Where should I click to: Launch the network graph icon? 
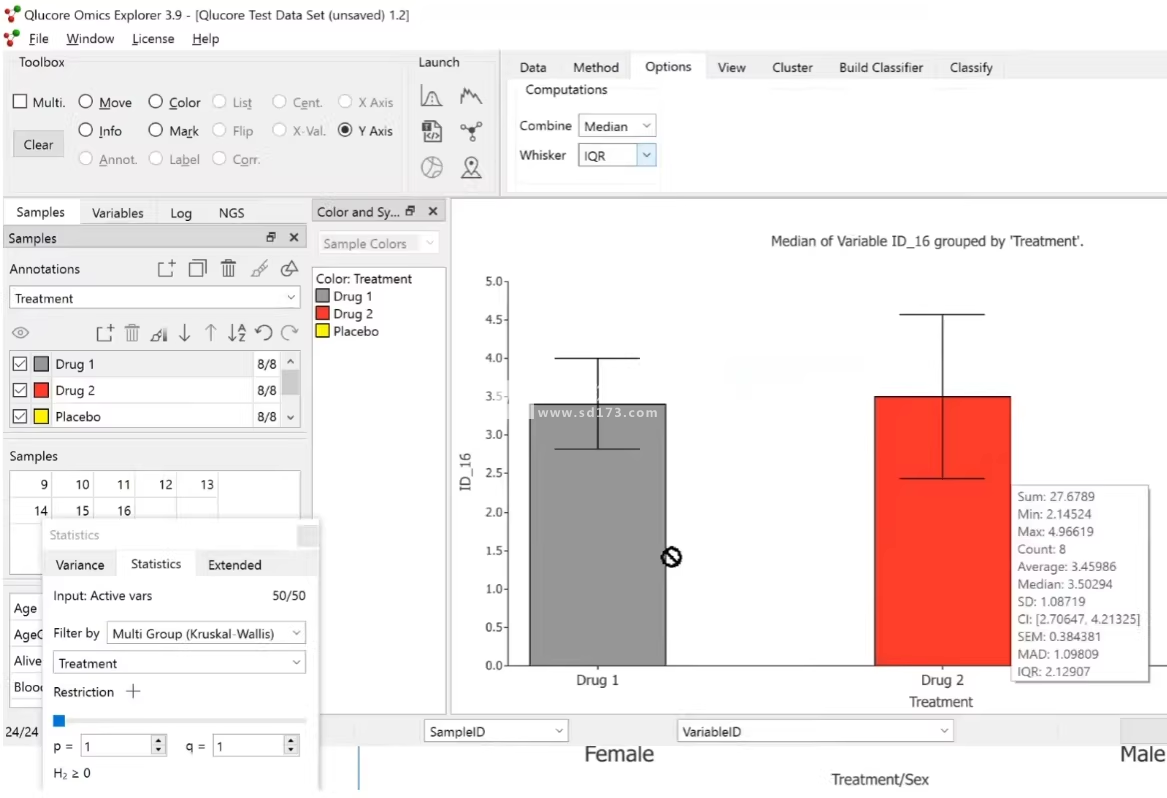[x=471, y=131]
